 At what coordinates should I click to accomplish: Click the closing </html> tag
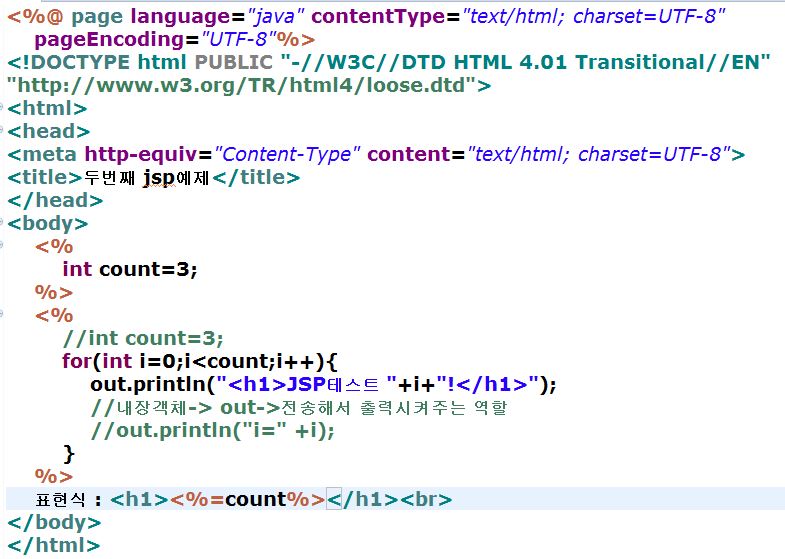54,546
